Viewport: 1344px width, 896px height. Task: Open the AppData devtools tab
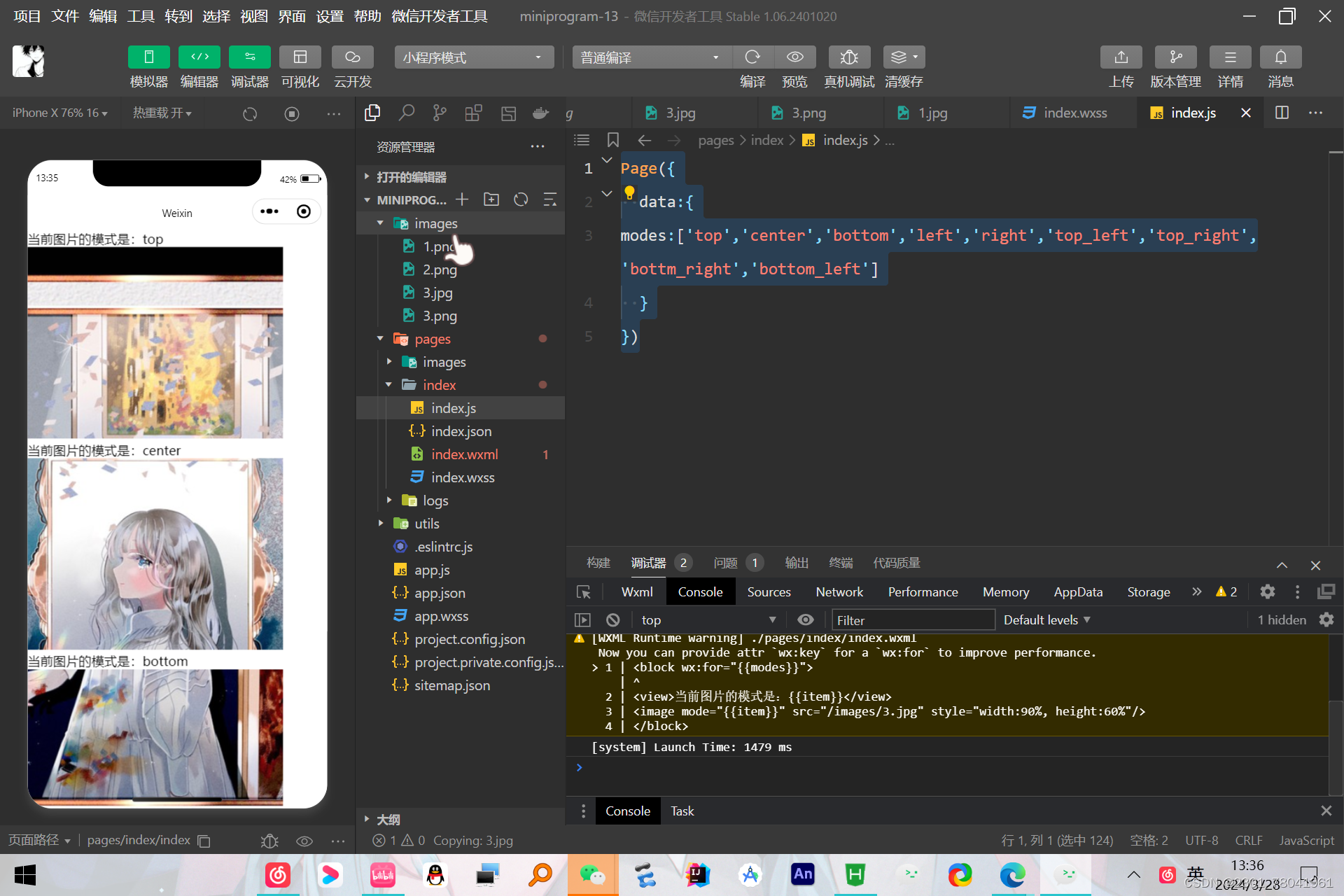pyautogui.click(x=1078, y=592)
